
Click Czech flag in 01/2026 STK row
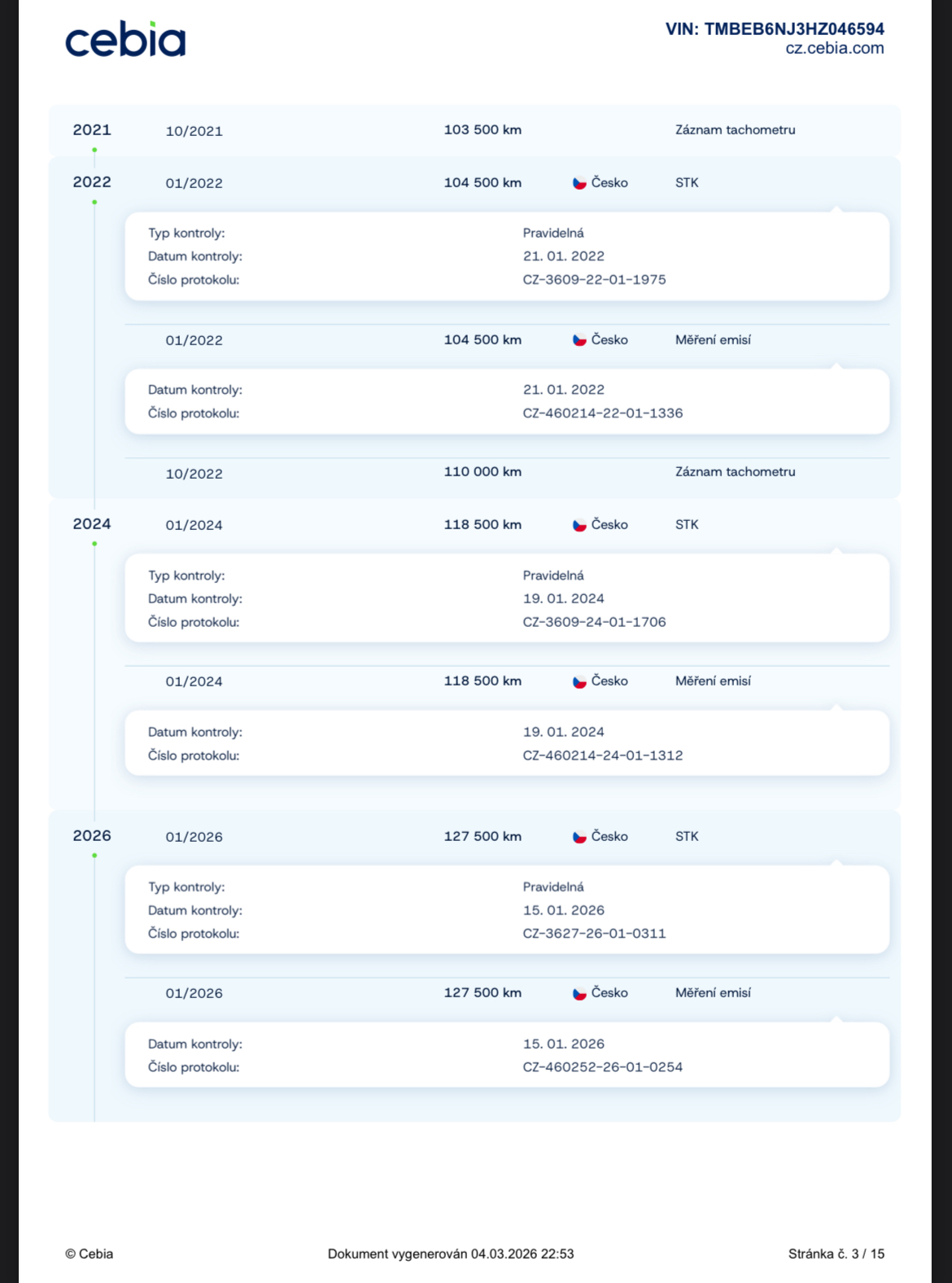pyautogui.click(x=579, y=837)
